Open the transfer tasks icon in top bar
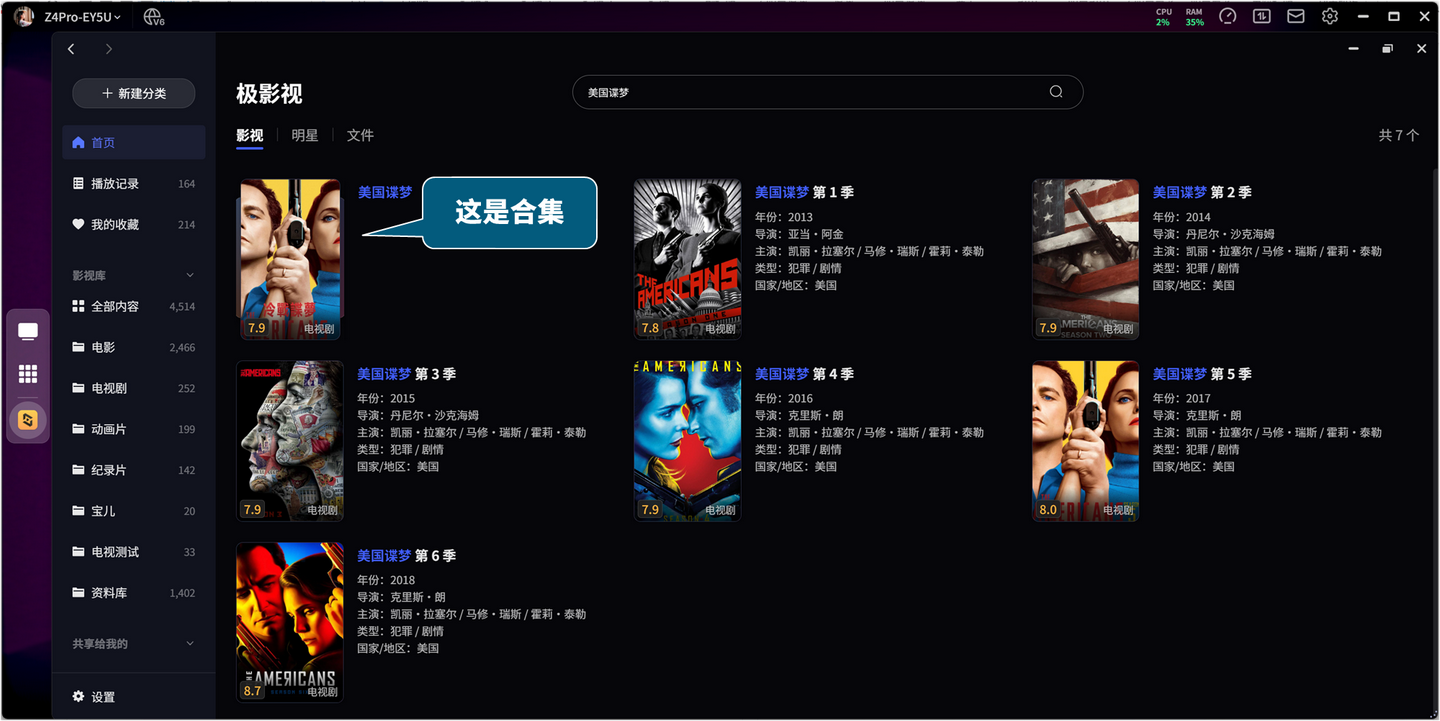This screenshot has height=721, width=1440. pyautogui.click(x=1262, y=17)
